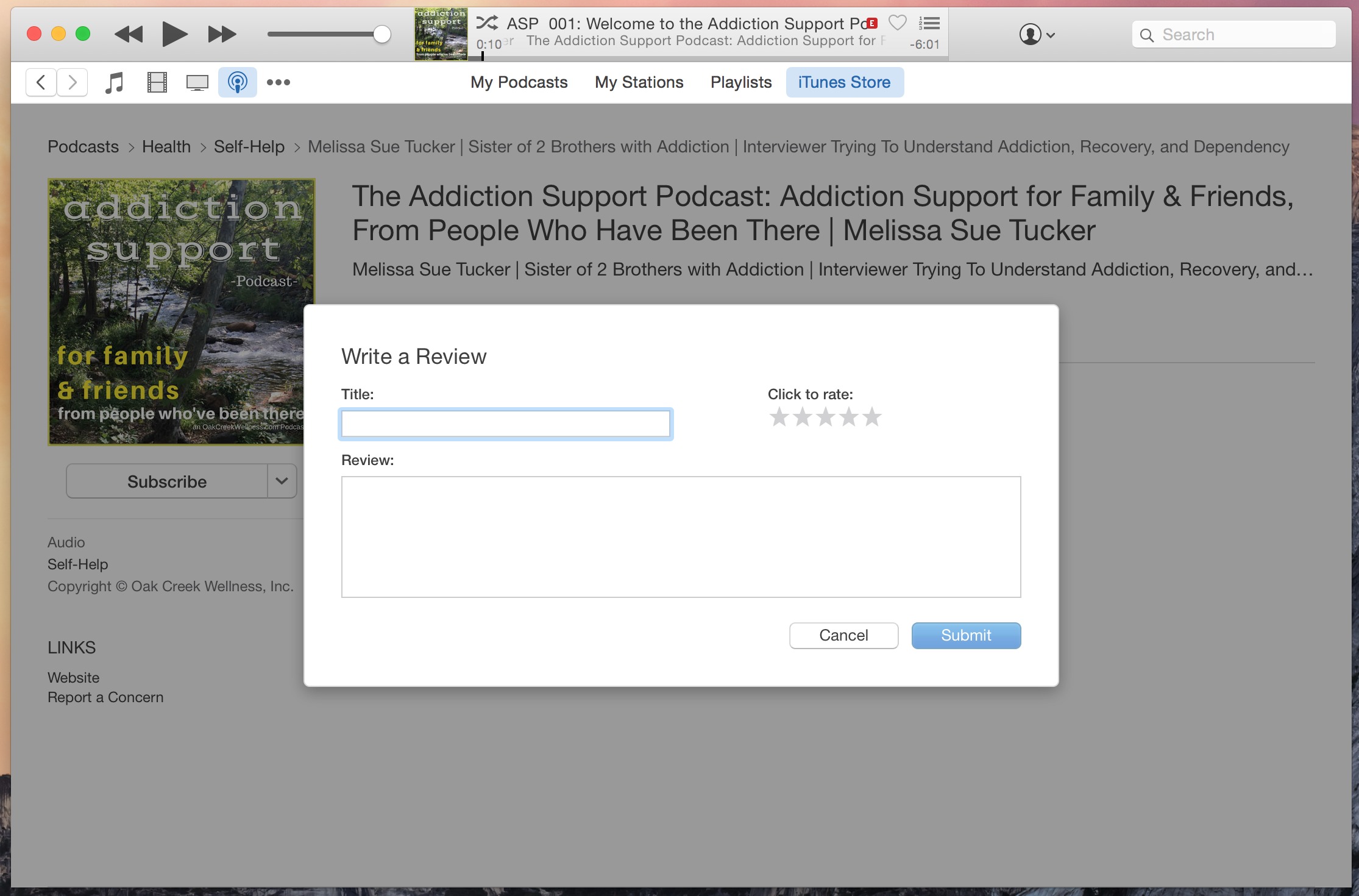Skip ahead with the fast-forward button

tap(222, 34)
